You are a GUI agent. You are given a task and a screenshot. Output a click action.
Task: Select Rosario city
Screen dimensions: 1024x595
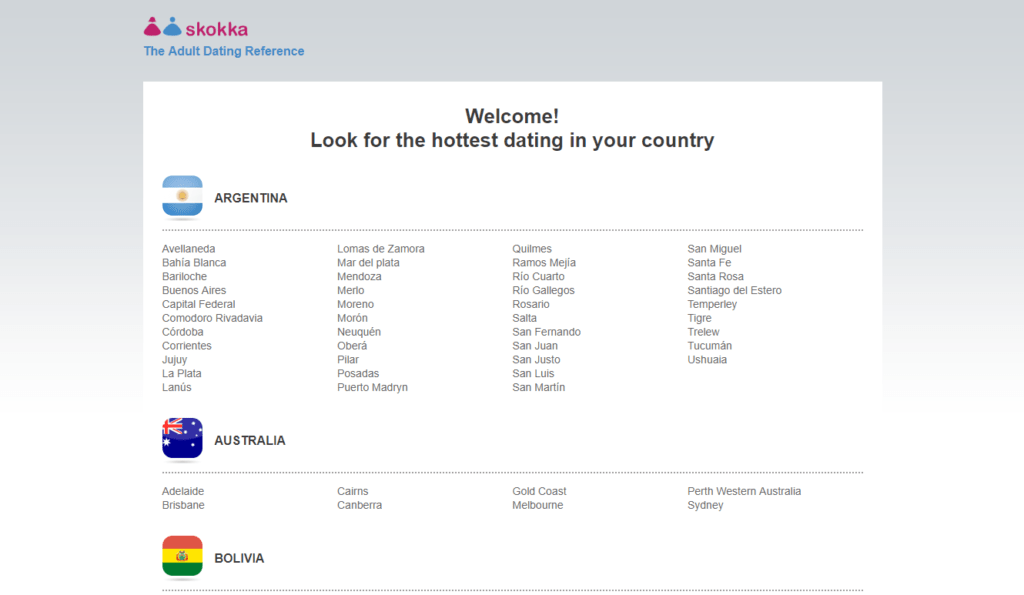[531, 304]
